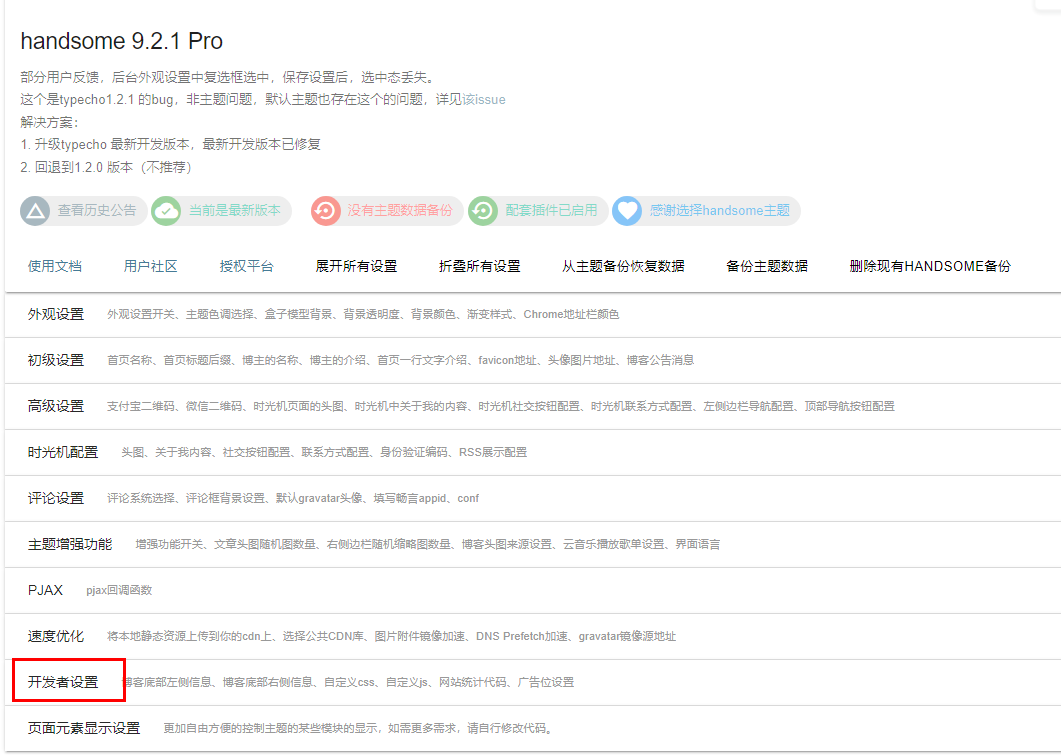Click 展开所有设置 to expand all

pos(356,267)
